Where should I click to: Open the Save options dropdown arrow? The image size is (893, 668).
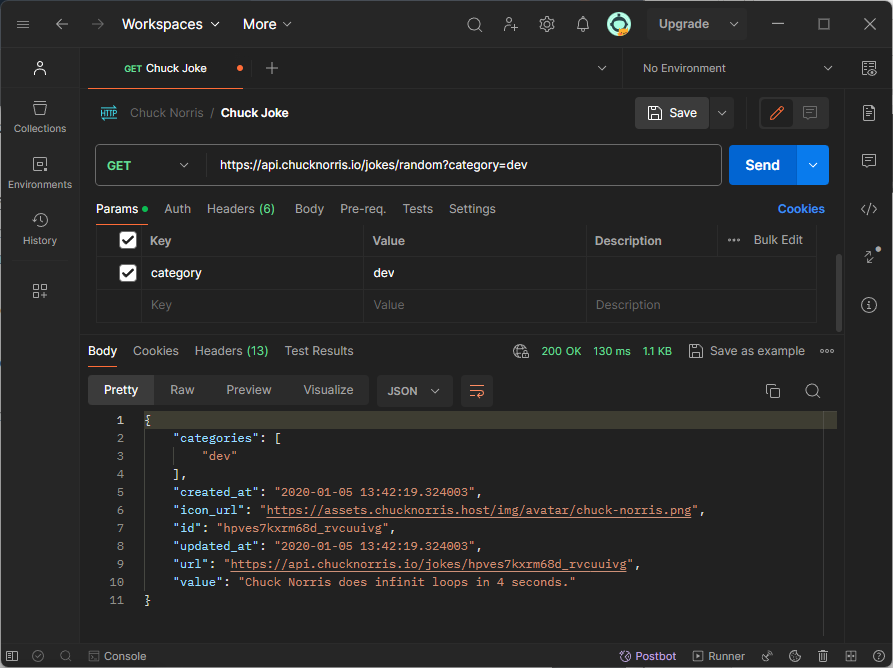click(722, 113)
